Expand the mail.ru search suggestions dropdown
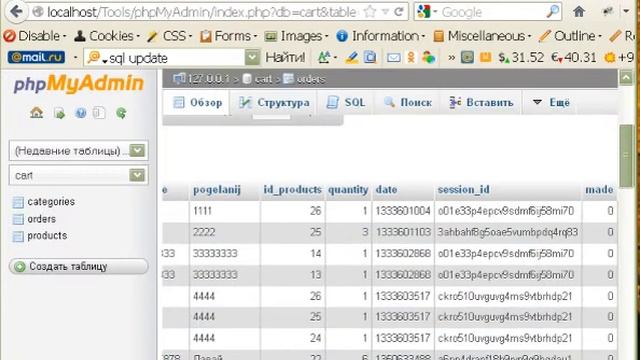Image resolution: width=640 pixels, height=360 pixels. tap(252, 58)
